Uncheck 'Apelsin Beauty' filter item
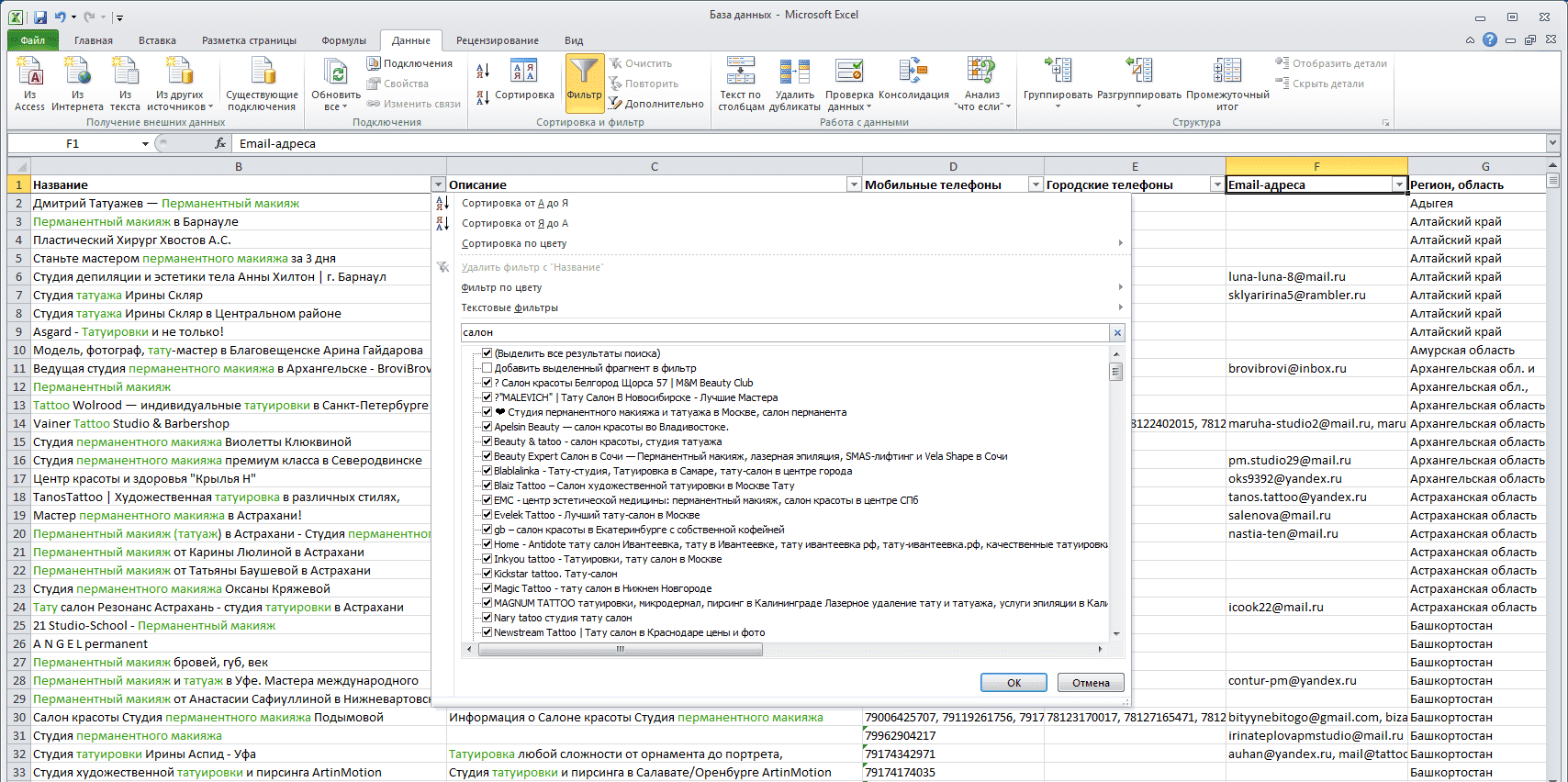Screen dimensions: 1568x782 487,427
